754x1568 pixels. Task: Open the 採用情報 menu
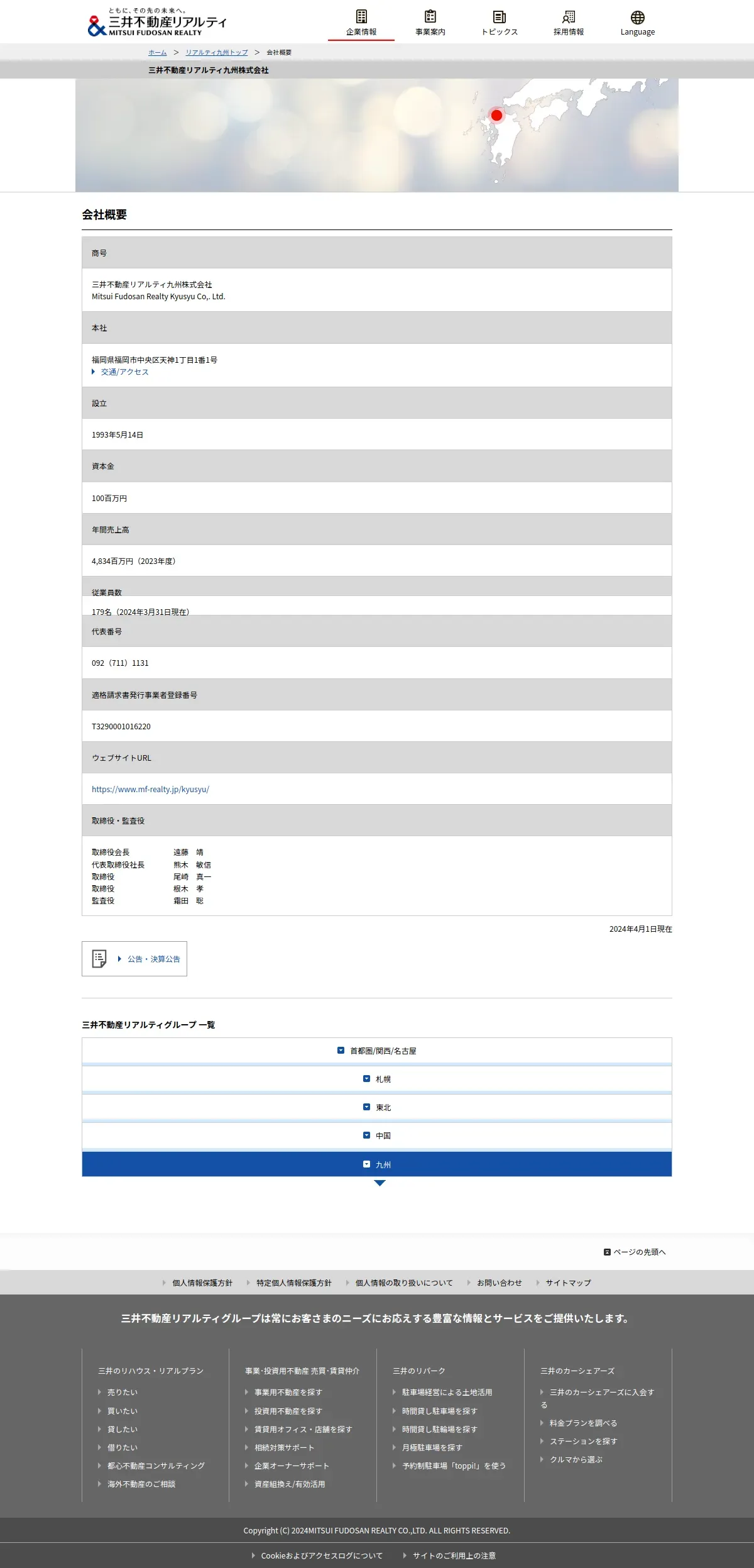point(569,23)
